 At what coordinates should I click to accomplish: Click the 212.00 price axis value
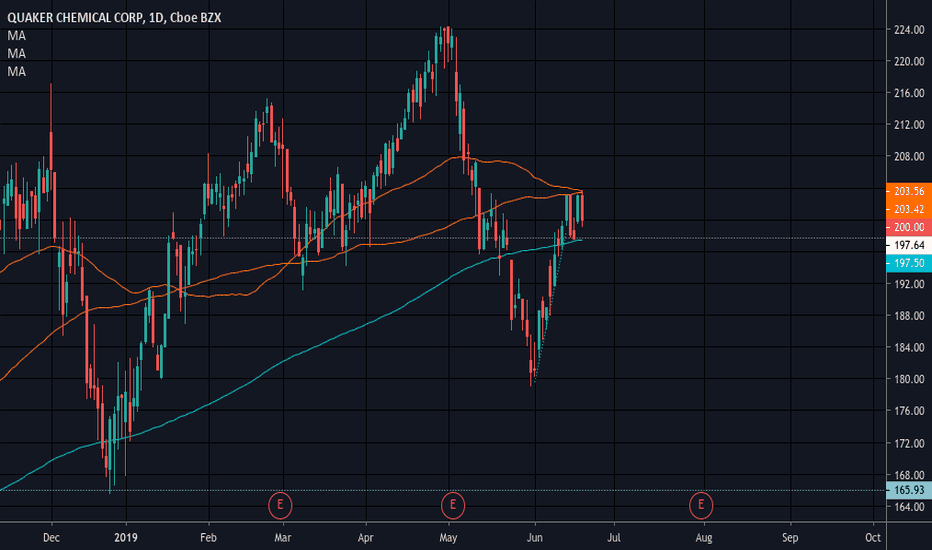909,125
